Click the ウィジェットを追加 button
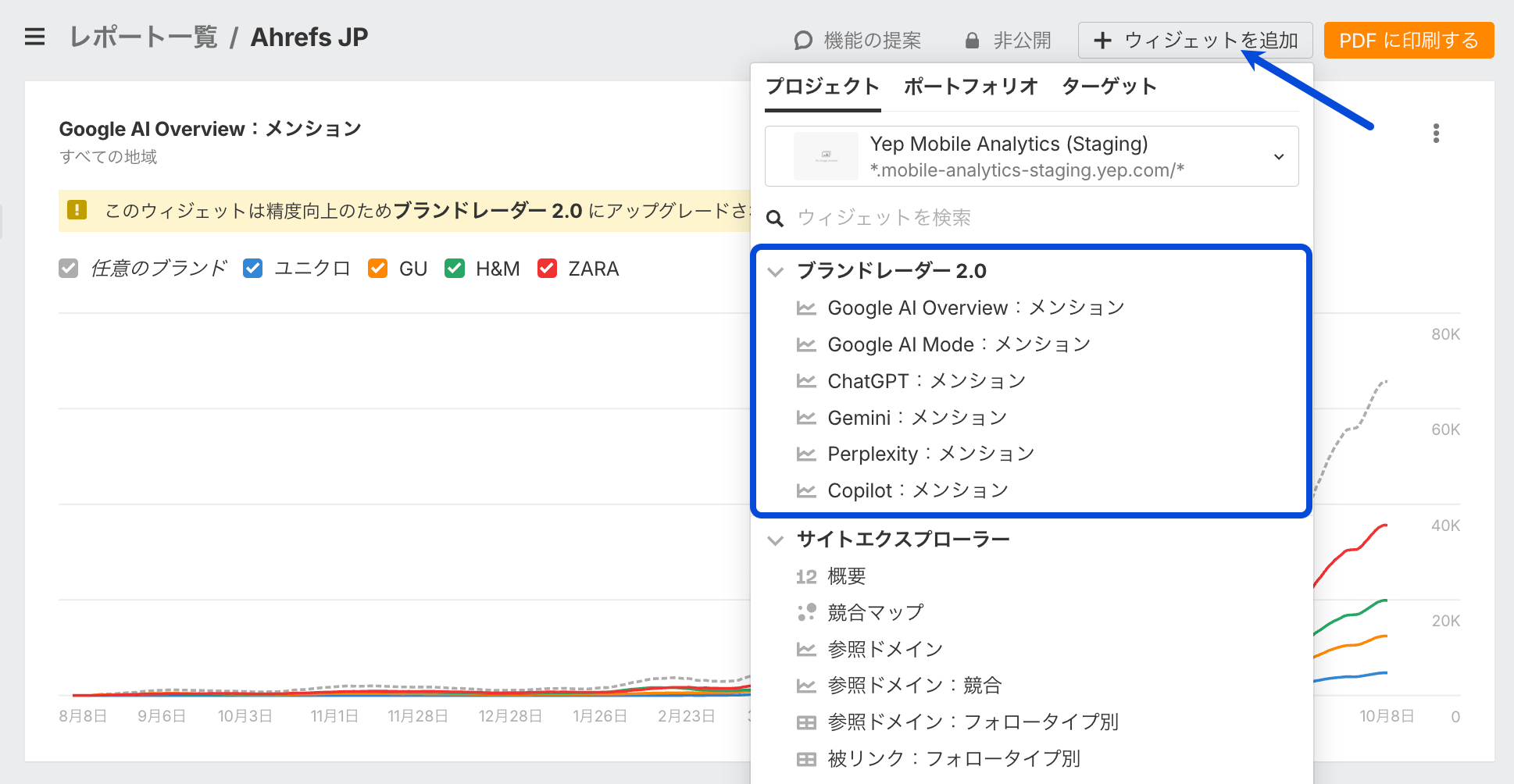 1194,41
